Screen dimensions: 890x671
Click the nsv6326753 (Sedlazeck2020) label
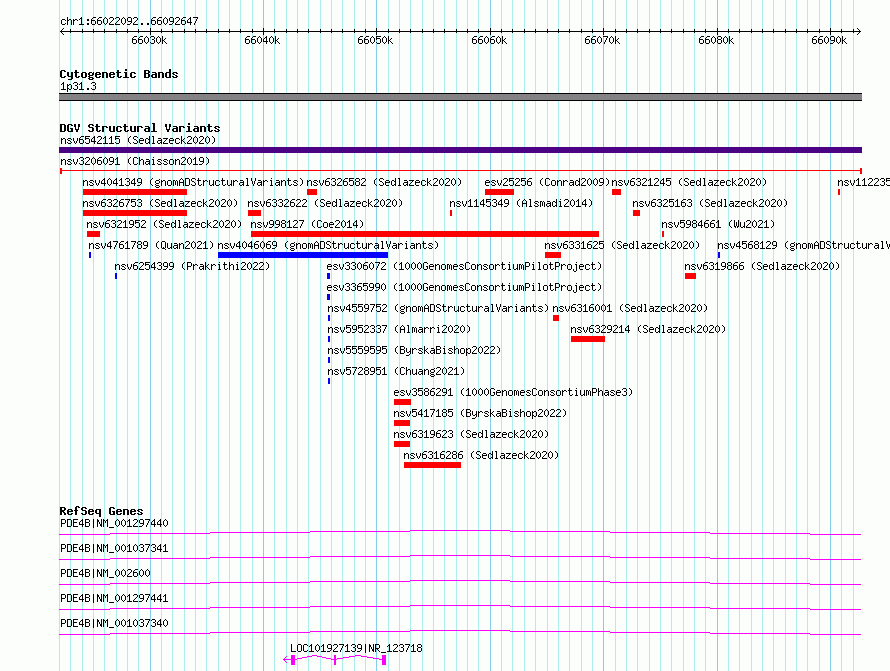click(160, 203)
